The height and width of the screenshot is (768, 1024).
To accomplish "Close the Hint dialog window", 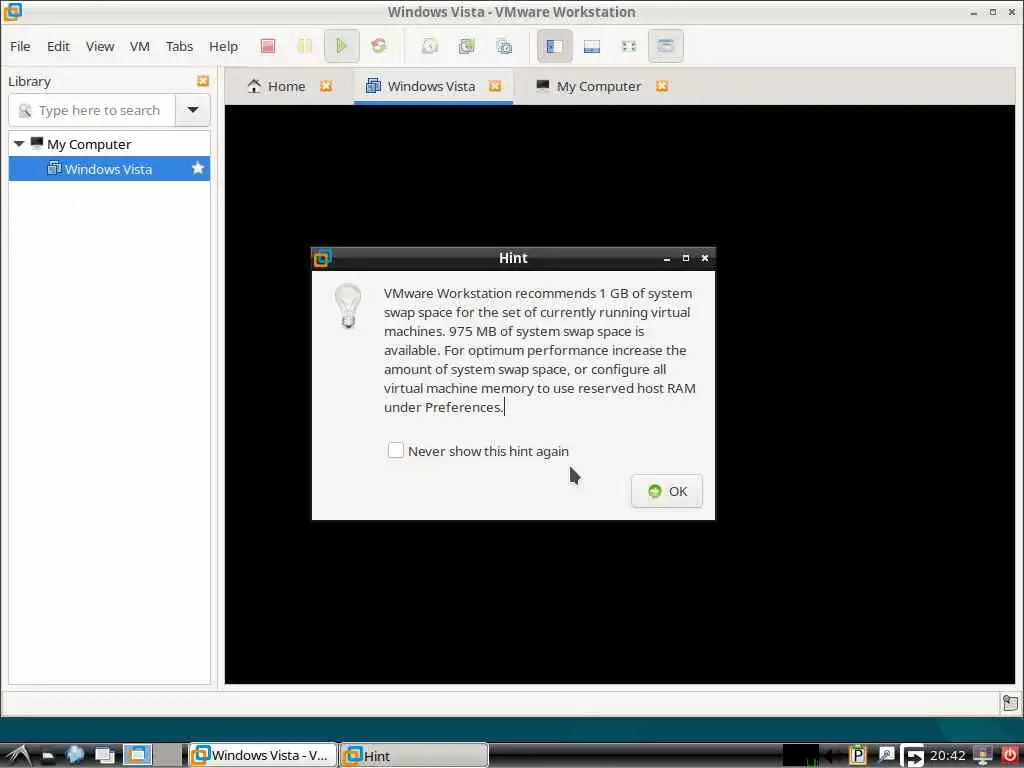I will pos(705,259).
